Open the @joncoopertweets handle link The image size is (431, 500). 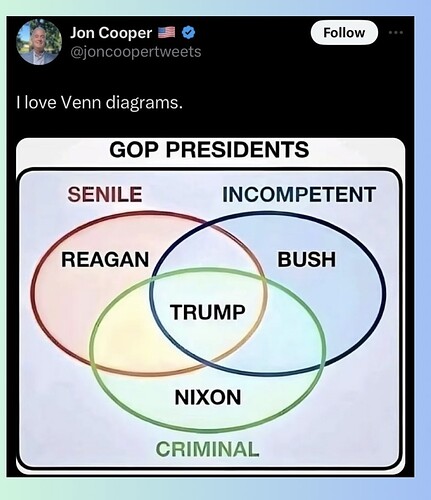[x=135, y=52]
